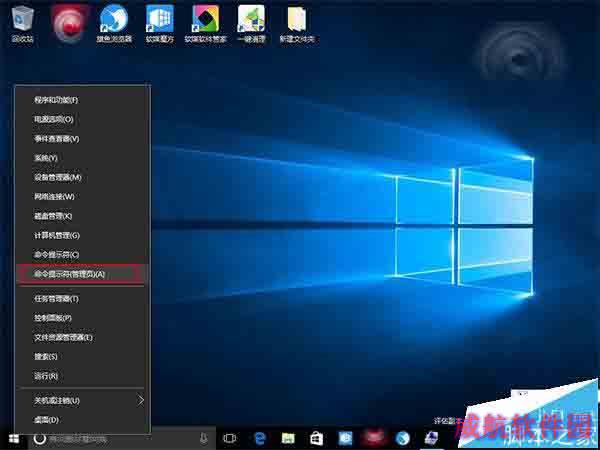Image resolution: width=600 pixels, height=450 pixels.
Task: Expand 关机或注销(U) submenu arrow
Action: coord(141,401)
